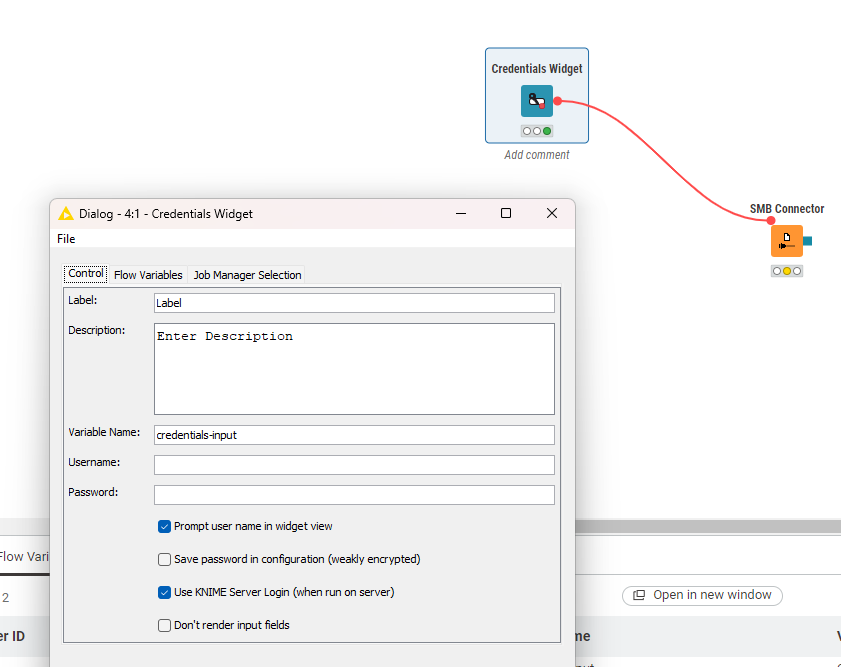Toggle Prompt user name in widget view
Image resolution: width=841 pixels, height=667 pixels.
point(164,527)
